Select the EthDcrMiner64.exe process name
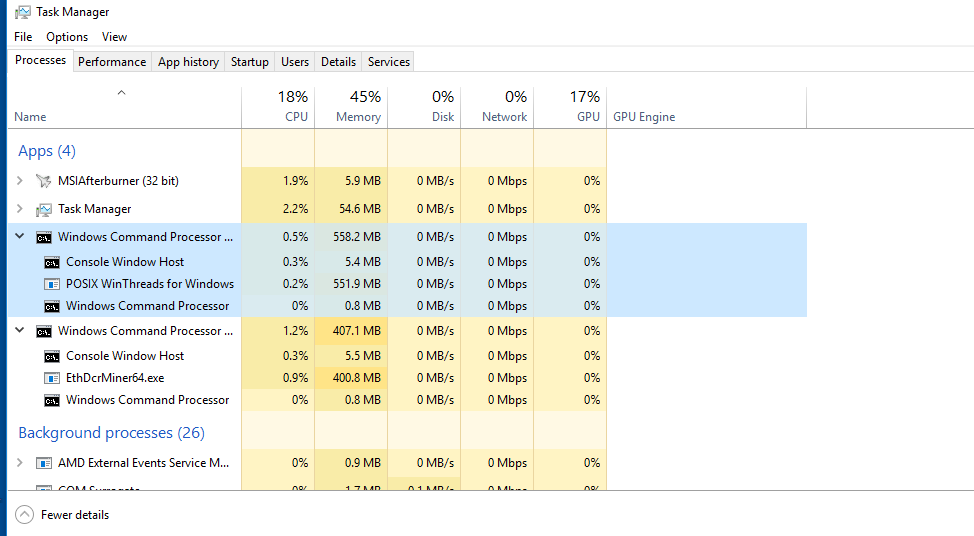 (x=116, y=378)
